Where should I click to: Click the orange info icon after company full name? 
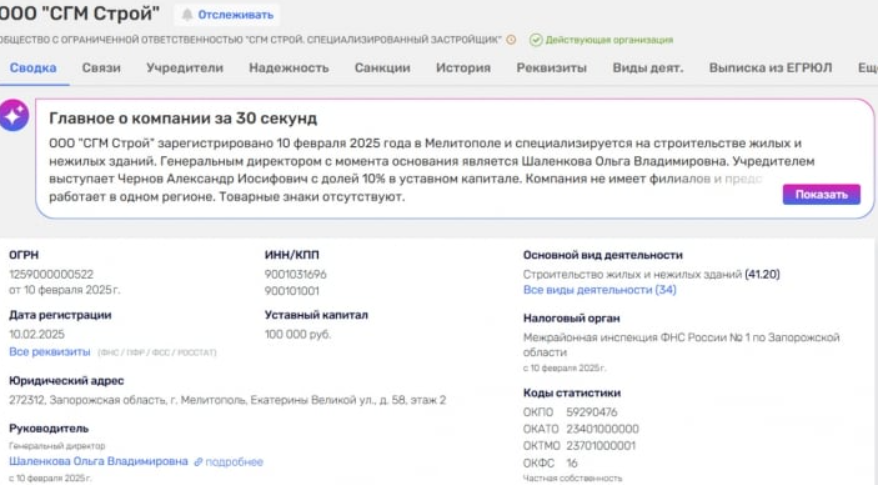point(511,40)
